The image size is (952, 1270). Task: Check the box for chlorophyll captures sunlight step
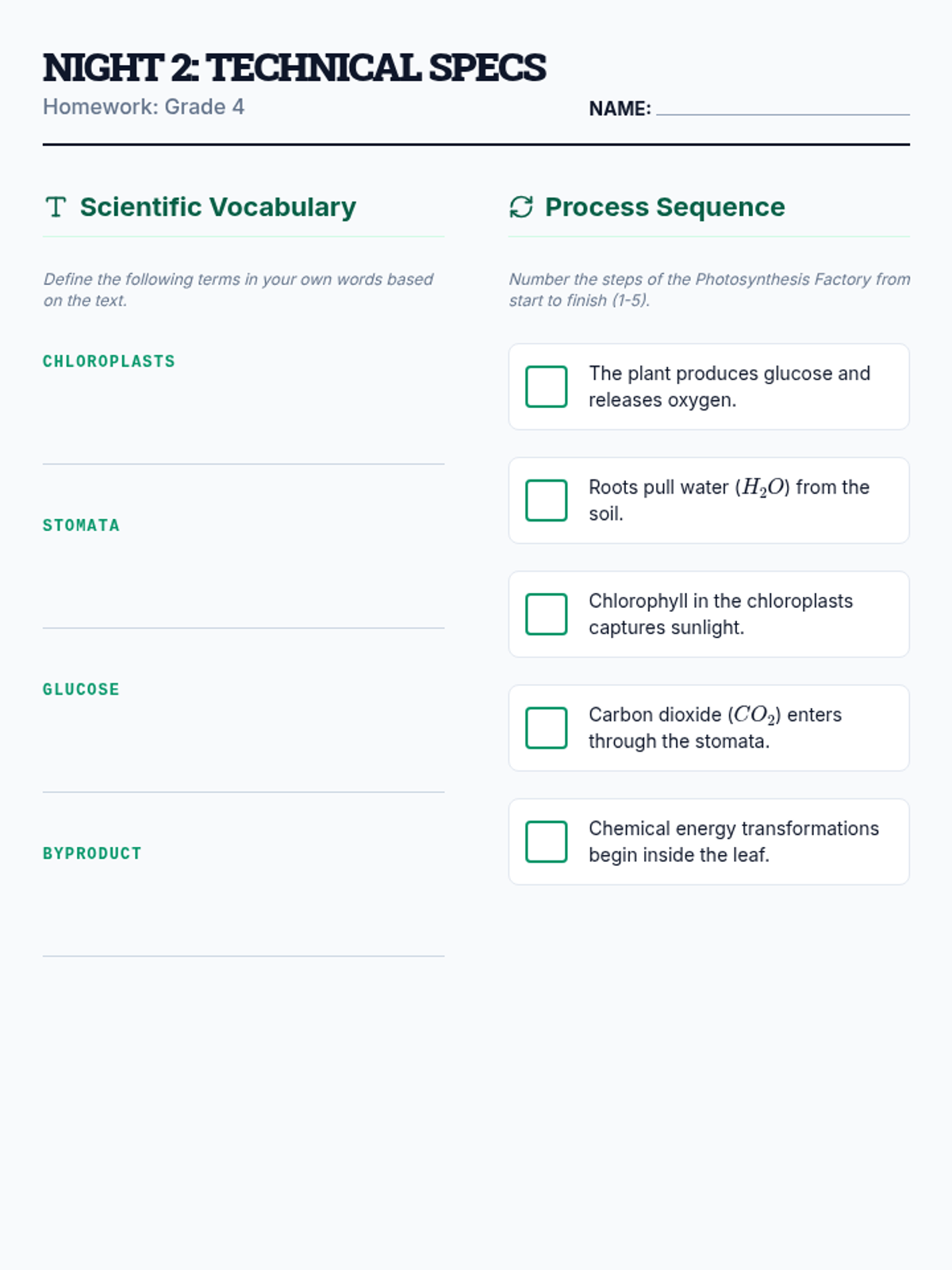pyautogui.click(x=547, y=614)
